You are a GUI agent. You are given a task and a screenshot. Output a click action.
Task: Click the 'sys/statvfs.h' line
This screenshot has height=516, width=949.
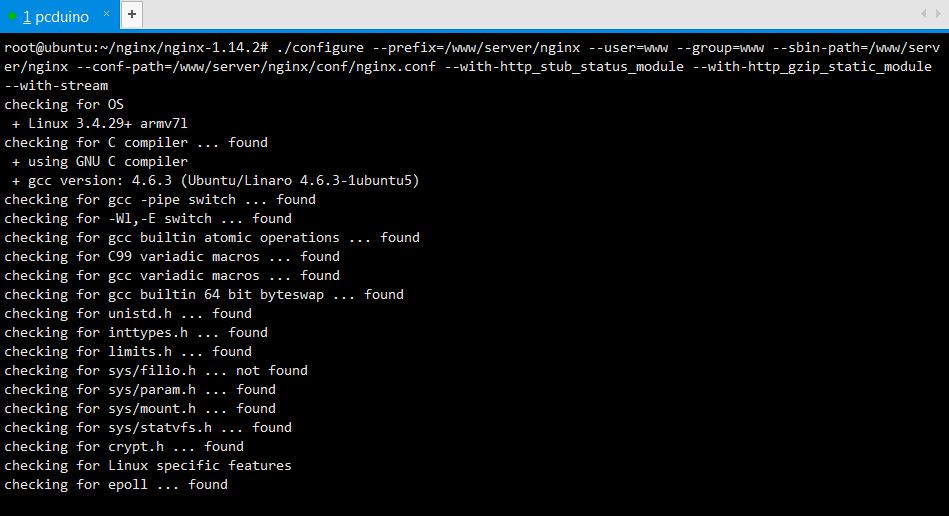tap(148, 428)
